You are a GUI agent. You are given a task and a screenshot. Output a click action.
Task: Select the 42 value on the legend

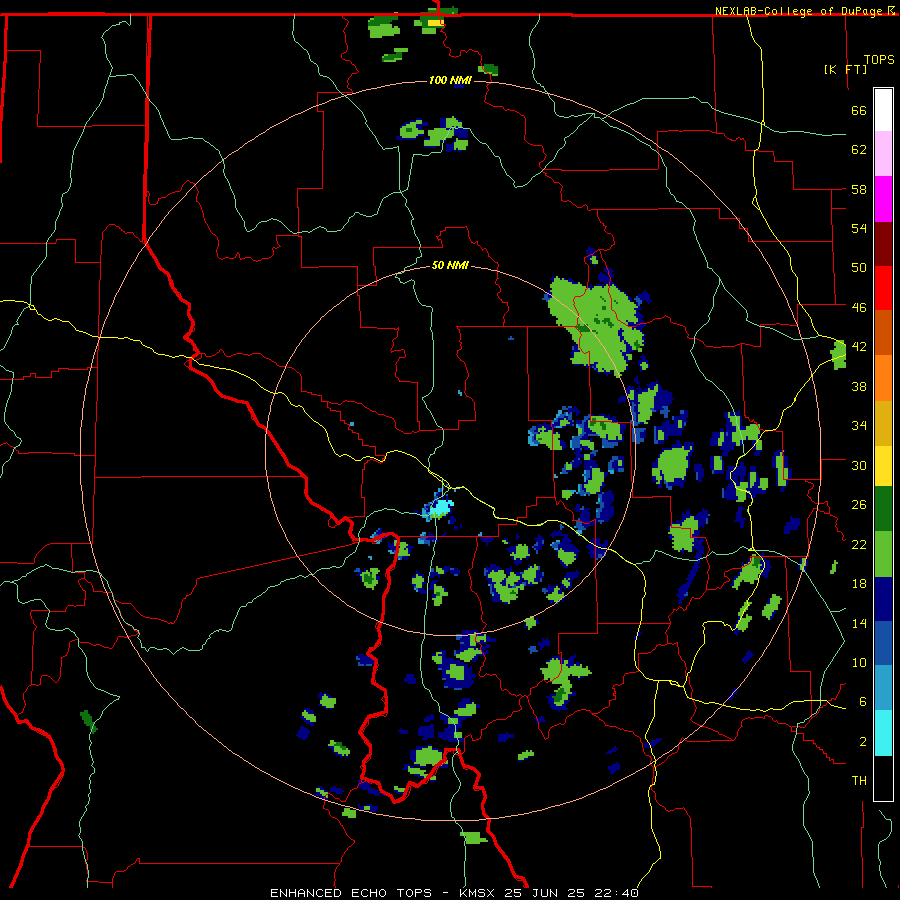(859, 347)
